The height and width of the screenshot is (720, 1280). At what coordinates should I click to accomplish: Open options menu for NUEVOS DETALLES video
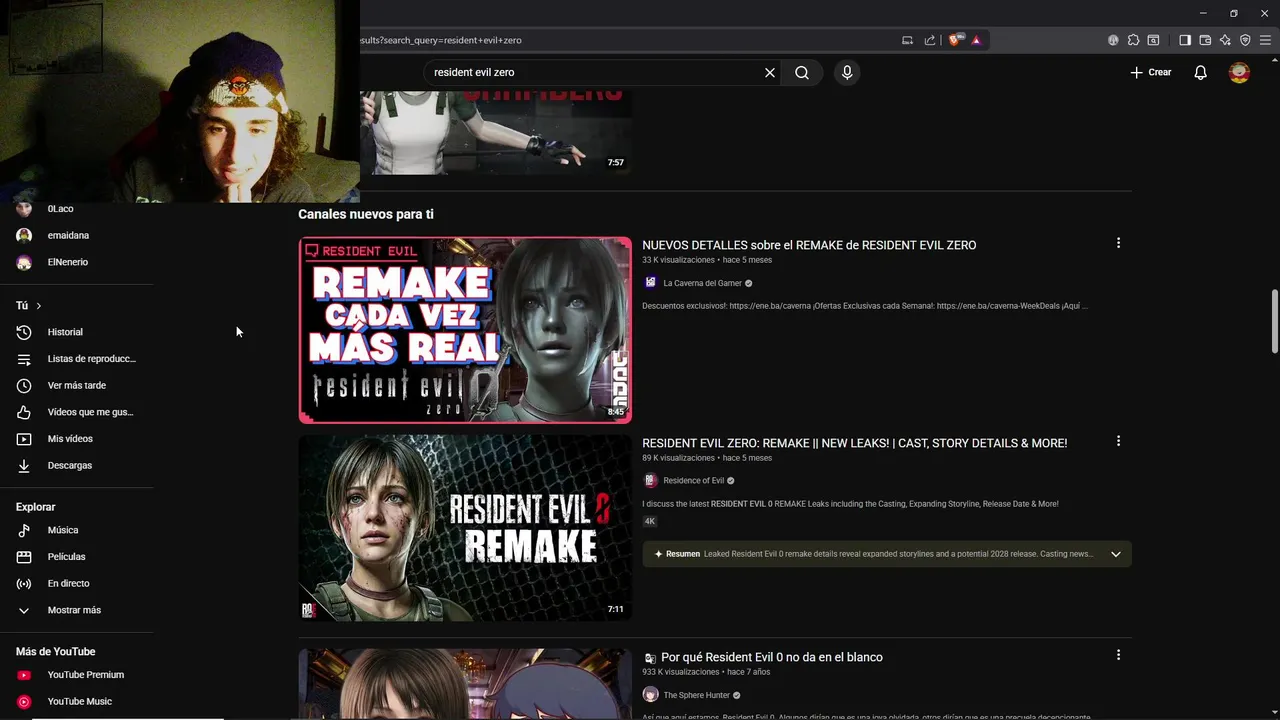pos(1118,243)
